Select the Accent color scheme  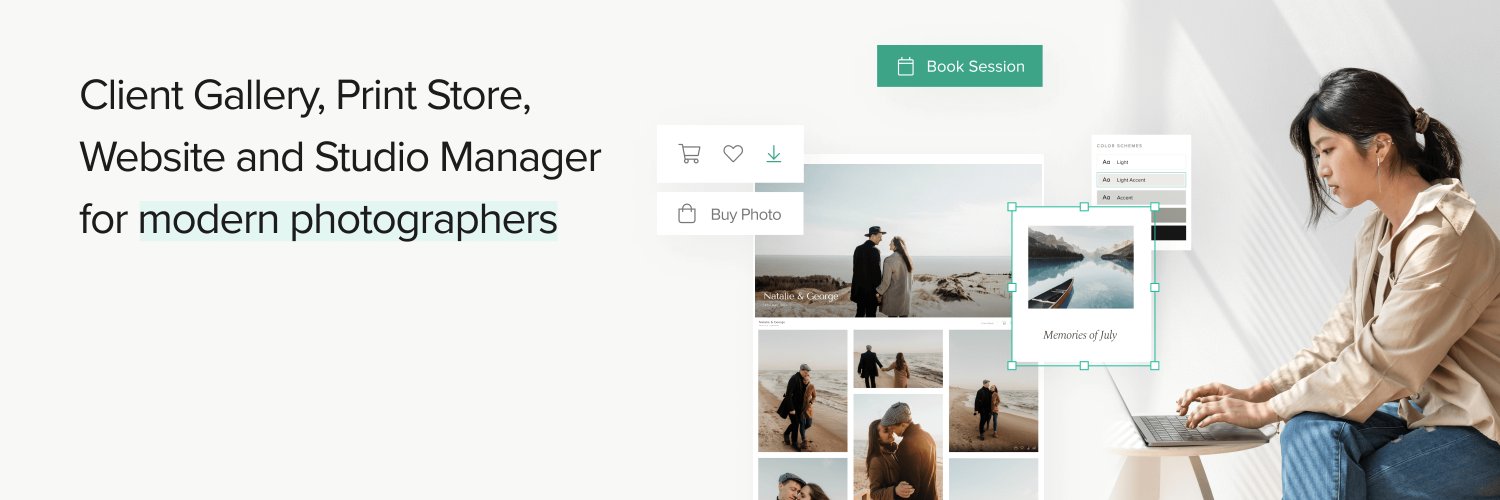tap(1141, 198)
